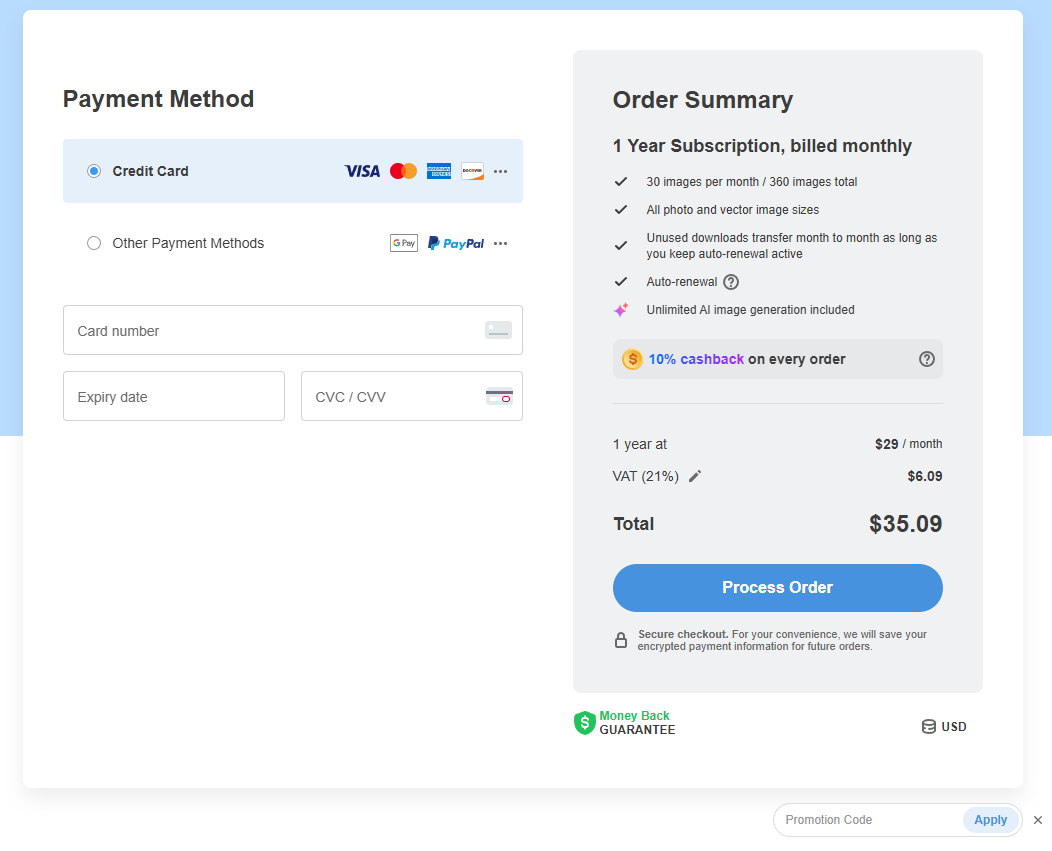Click the American Express logo
The width and height of the screenshot is (1052, 851).
(439, 171)
